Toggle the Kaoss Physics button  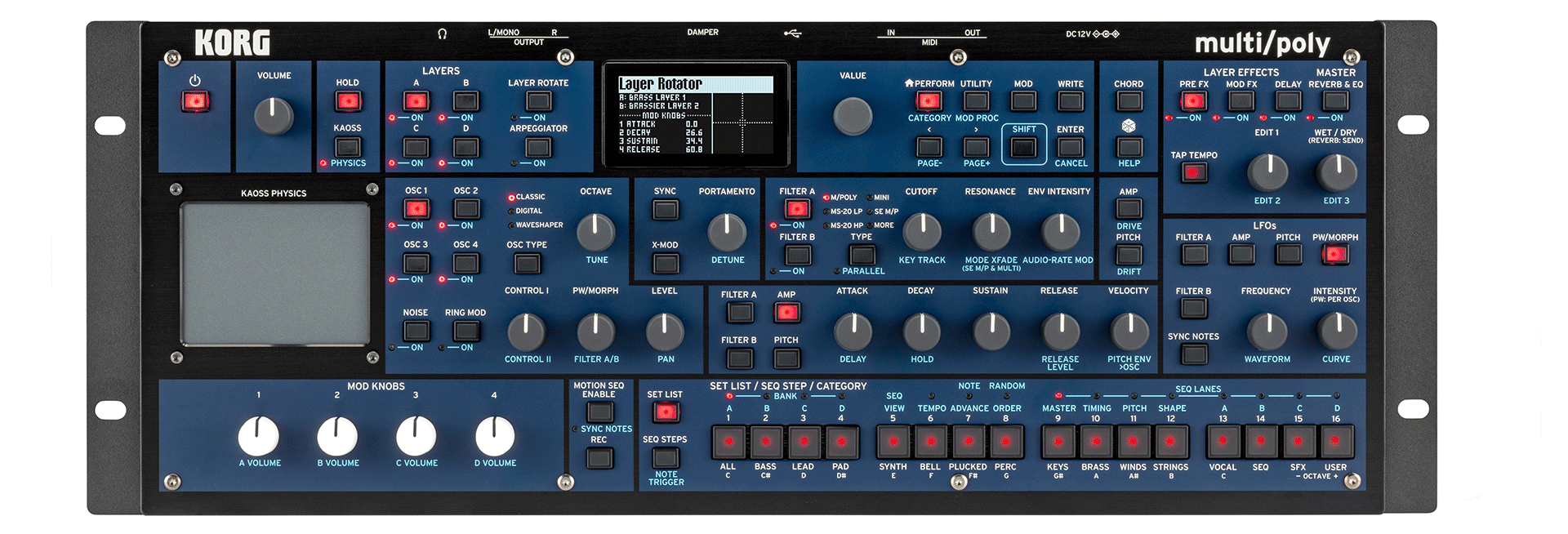pos(348,147)
